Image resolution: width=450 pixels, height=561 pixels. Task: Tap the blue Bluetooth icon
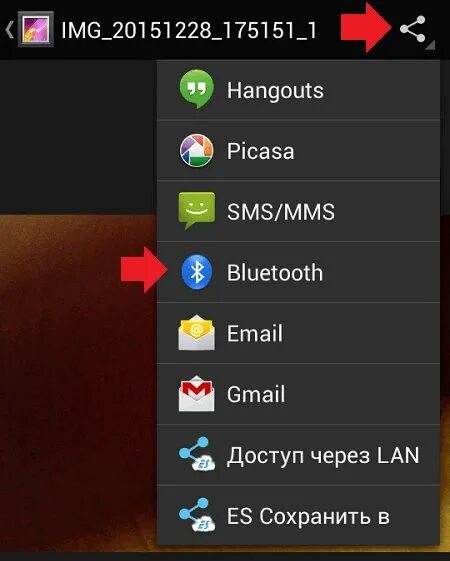(x=197, y=272)
